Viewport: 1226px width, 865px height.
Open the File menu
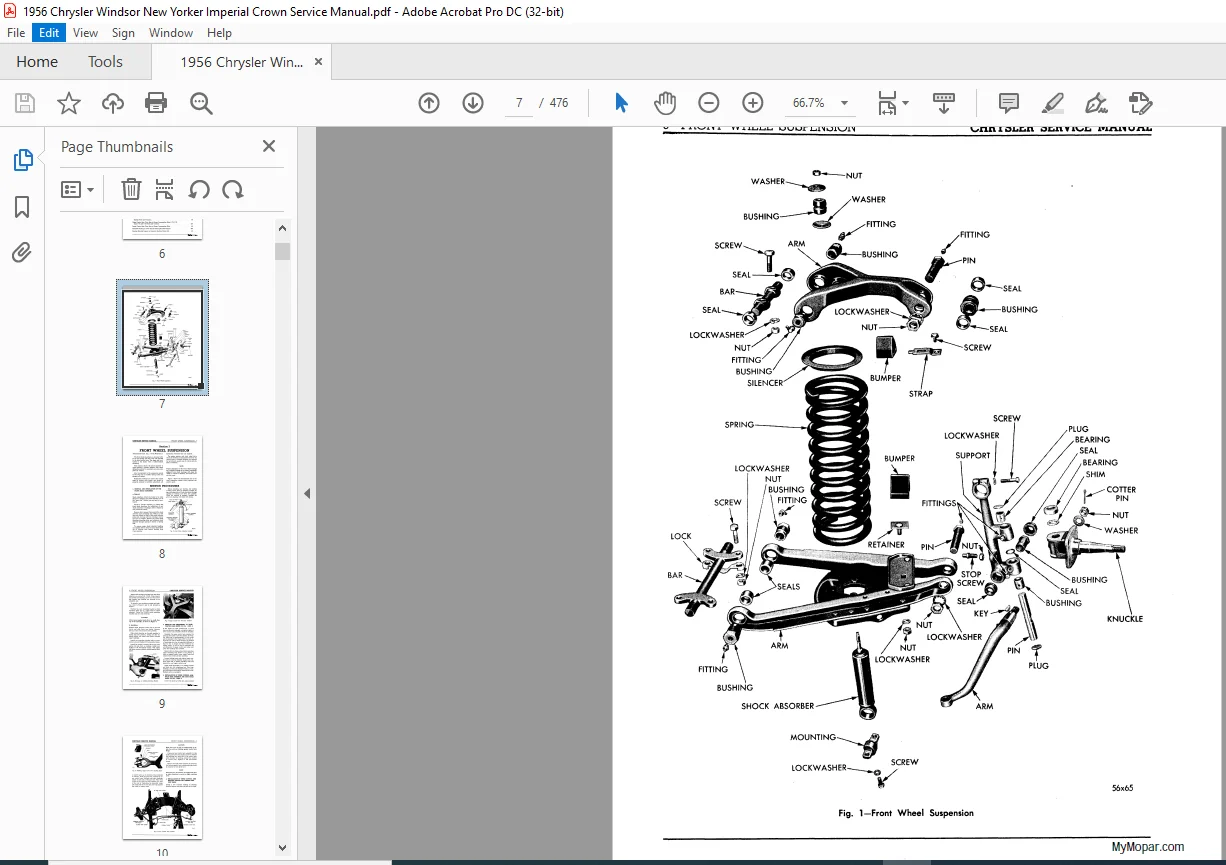point(16,32)
